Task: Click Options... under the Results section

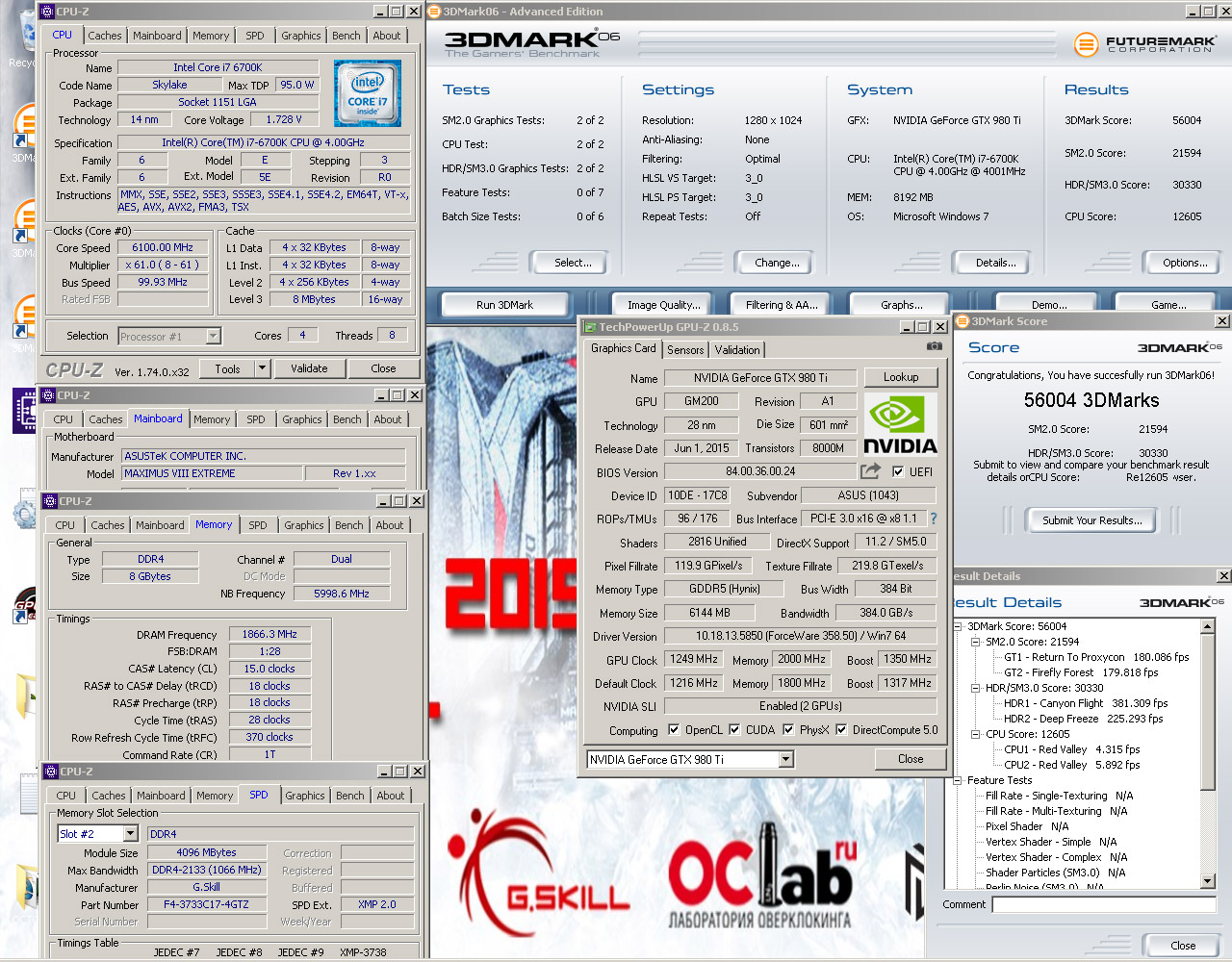Action: pyautogui.click(x=1185, y=263)
